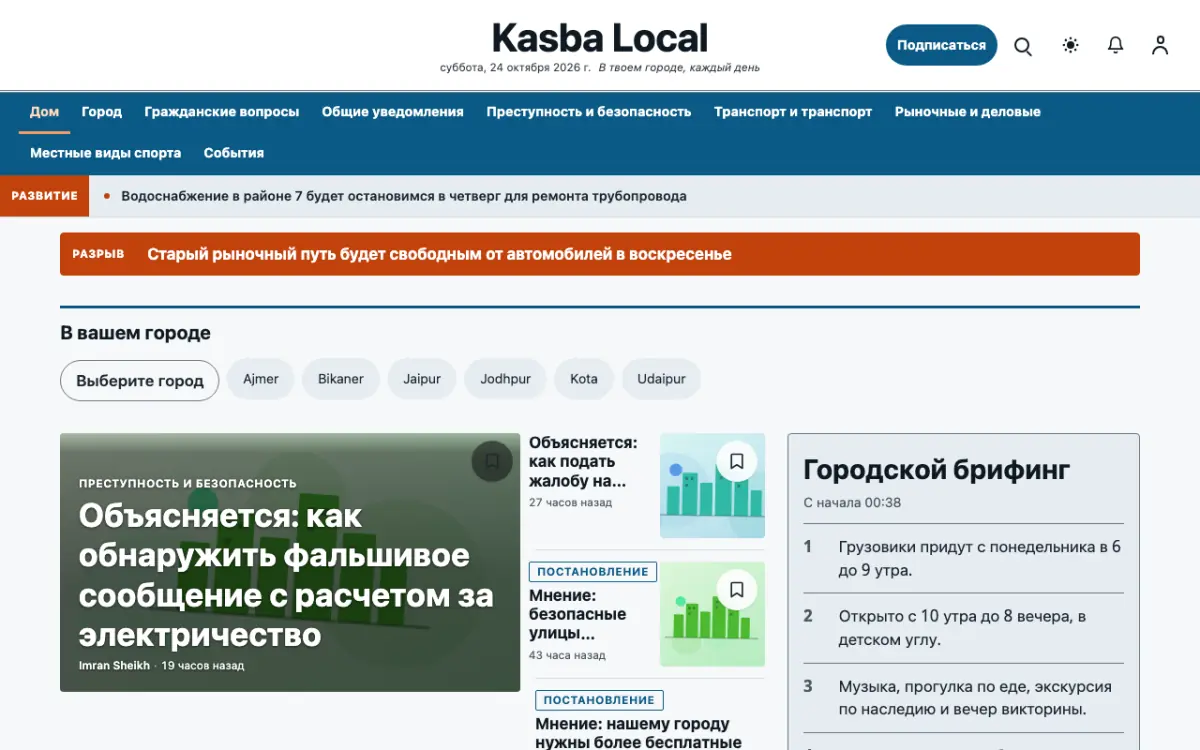Select the Bikaner city chip
The width and height of the screenshot is (1200, 750).
tap(341, 379)
